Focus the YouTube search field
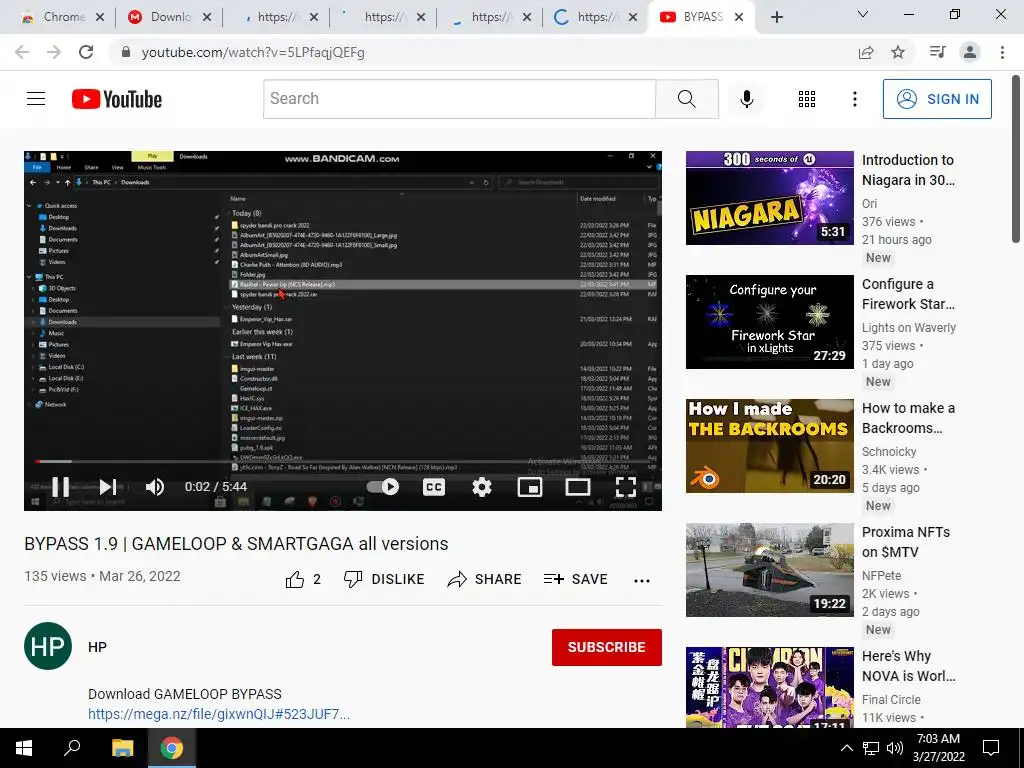Viewport: 1024px width, 768px height. [459, 99]
